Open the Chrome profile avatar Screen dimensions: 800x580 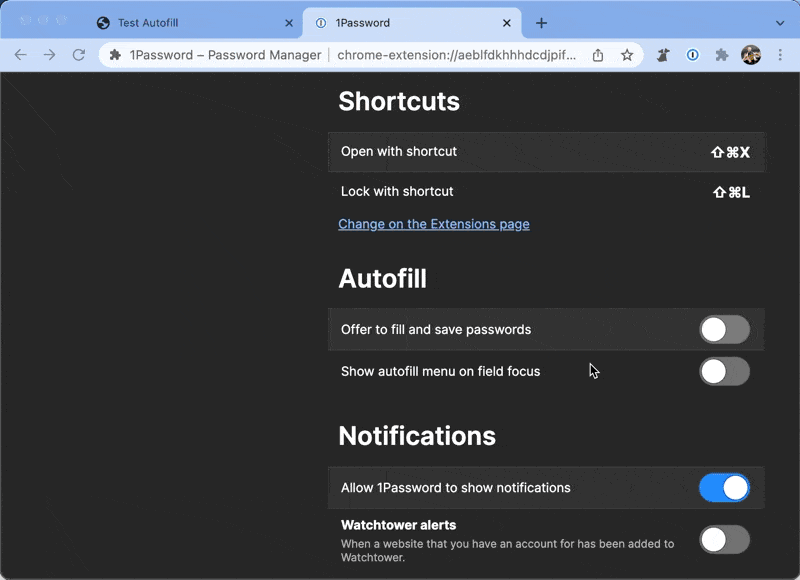pos(751,55)
